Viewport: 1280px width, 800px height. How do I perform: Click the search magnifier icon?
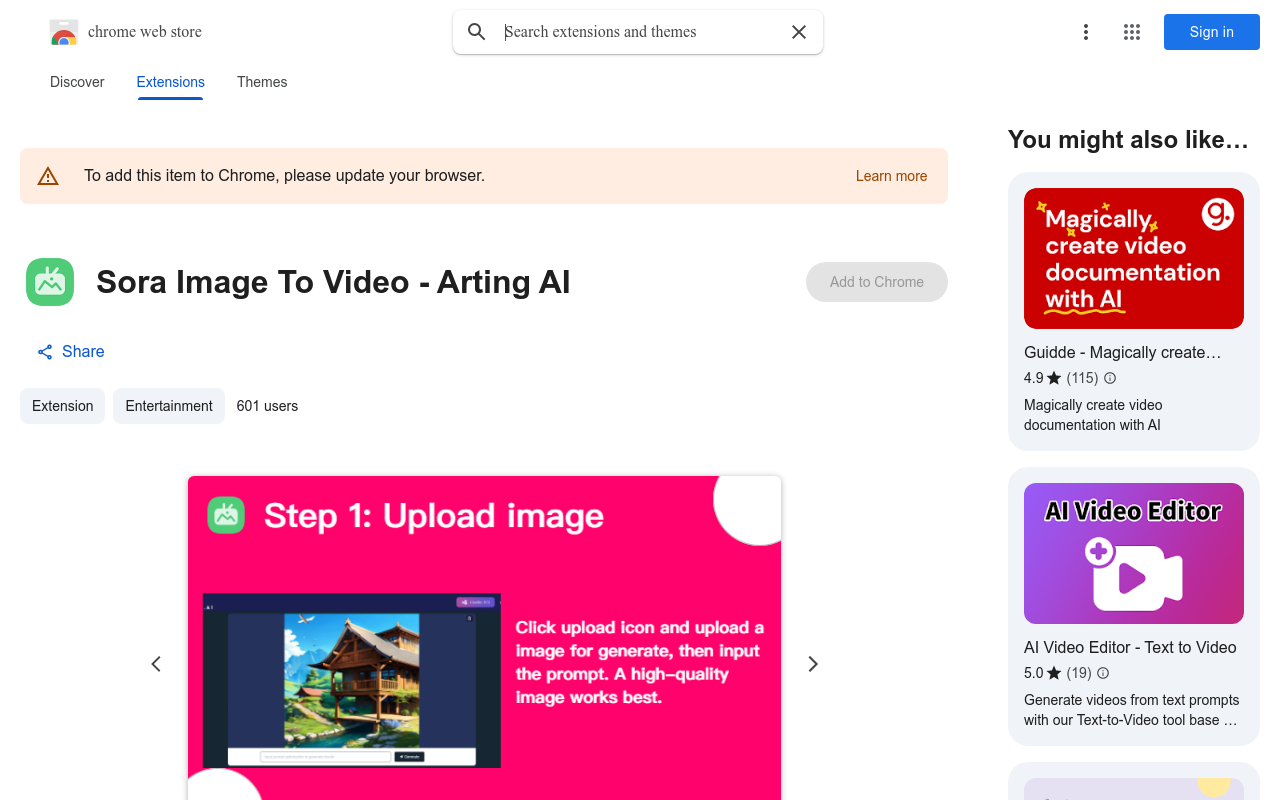click(477, 32)
